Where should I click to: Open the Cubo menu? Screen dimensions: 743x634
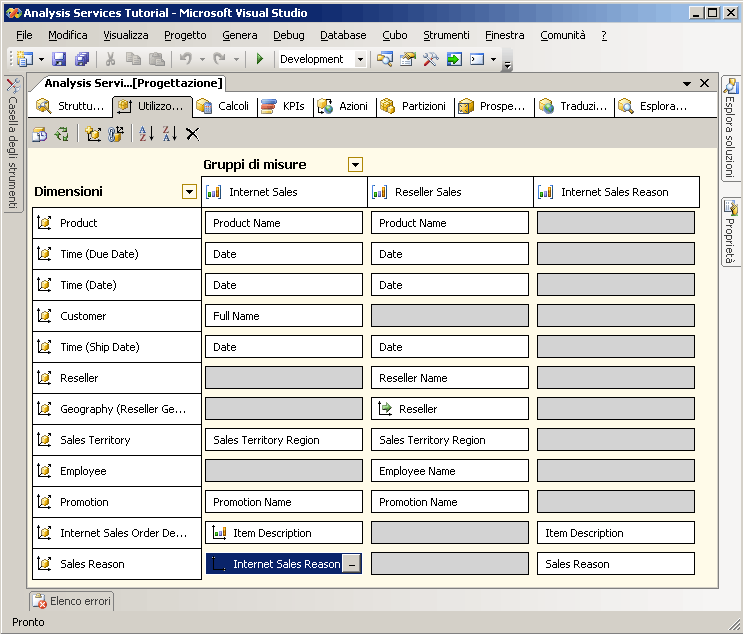click(x=394, y=35)
